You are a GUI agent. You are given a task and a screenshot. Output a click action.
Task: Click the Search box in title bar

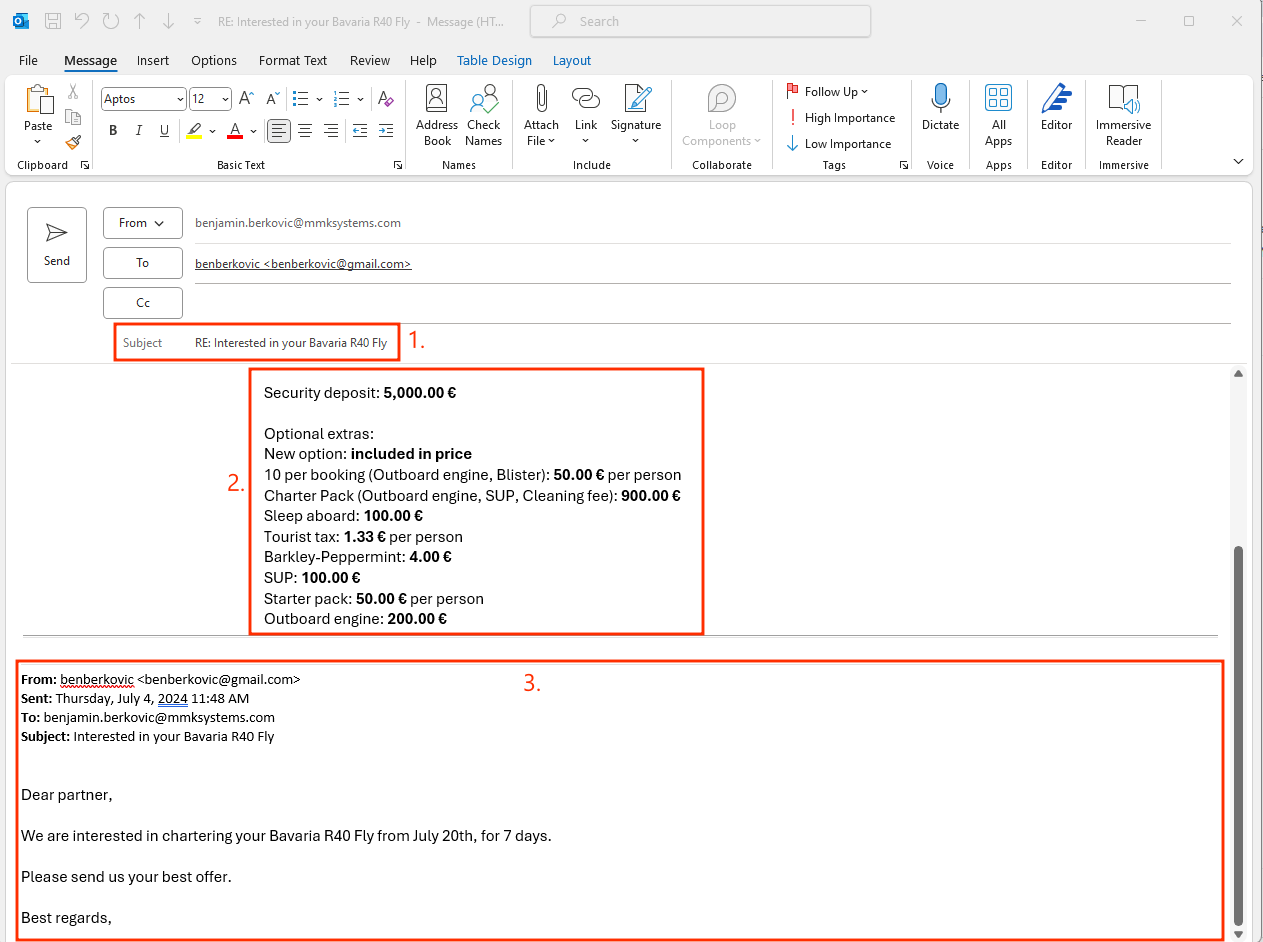click(700, 21)
